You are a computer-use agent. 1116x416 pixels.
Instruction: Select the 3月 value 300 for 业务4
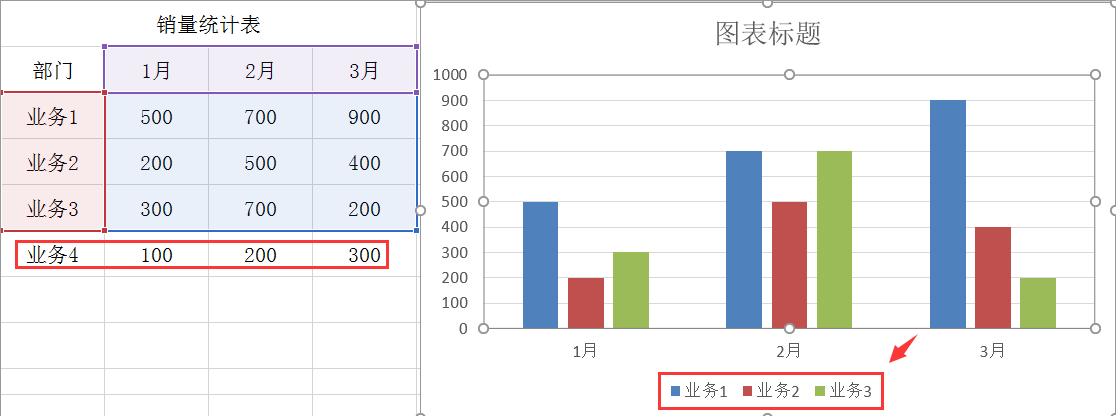click(364, 254)
